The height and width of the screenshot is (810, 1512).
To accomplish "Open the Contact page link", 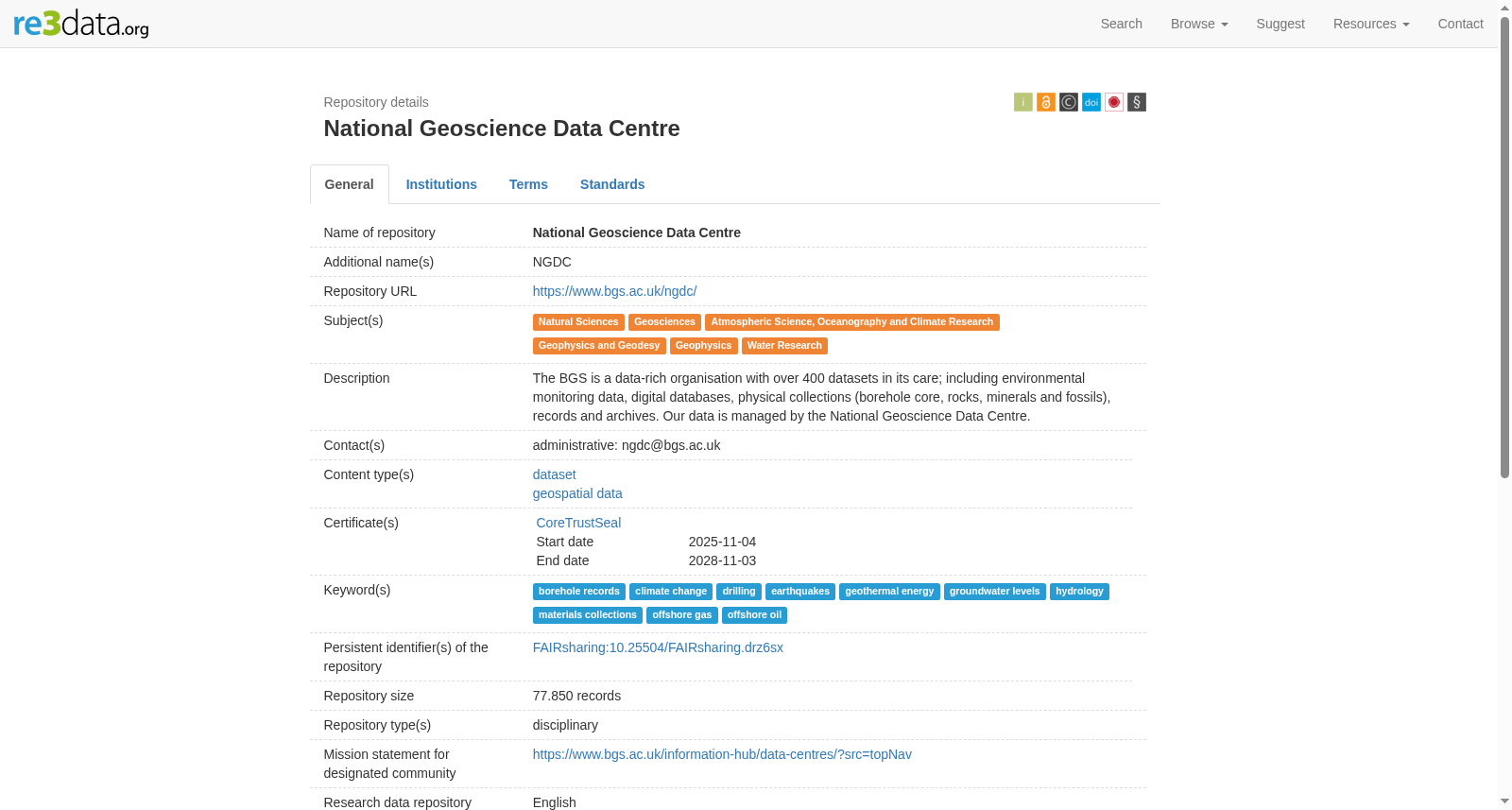I will [1460, 24].
